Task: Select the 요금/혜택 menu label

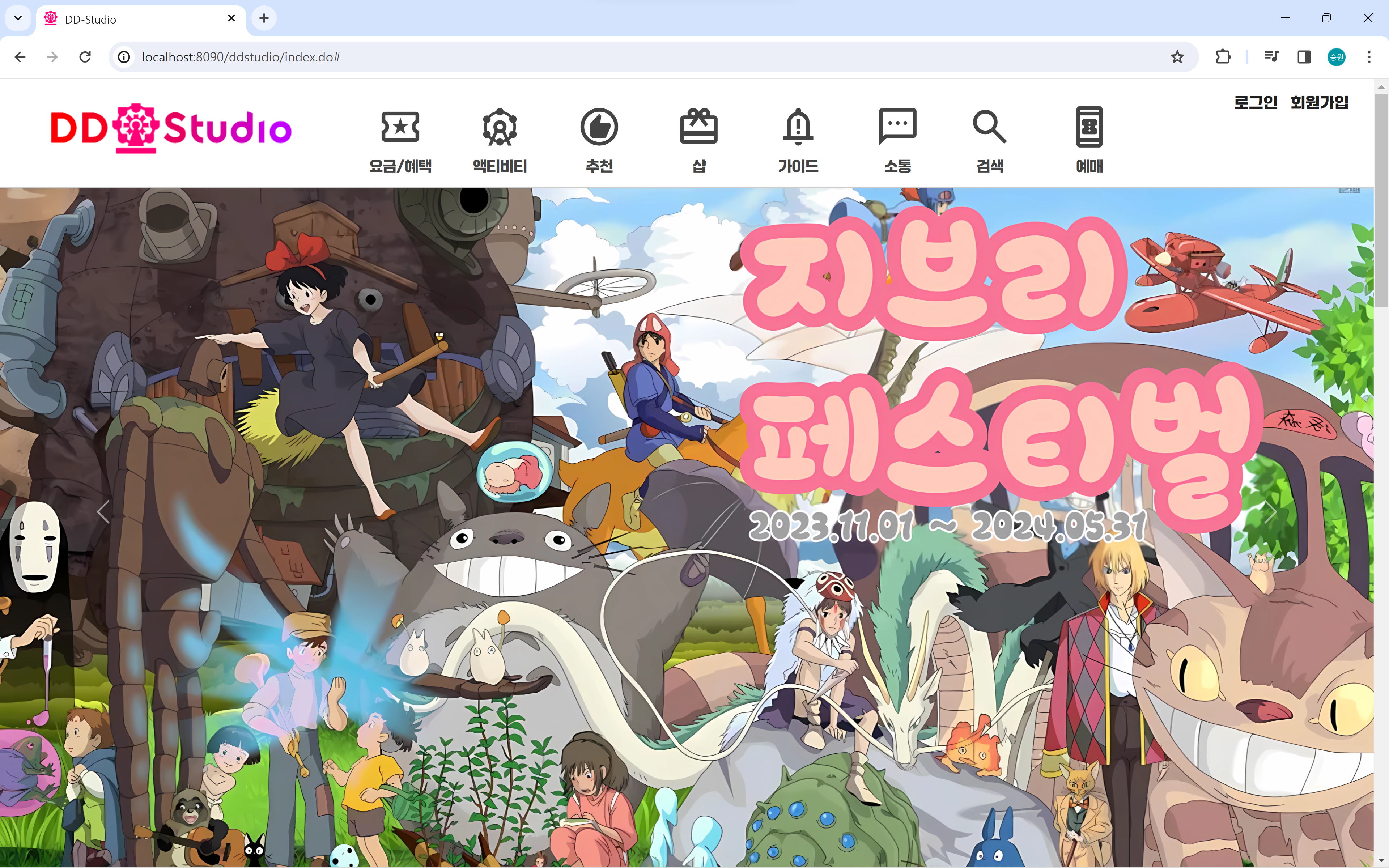Action: (x=400, y=166)
